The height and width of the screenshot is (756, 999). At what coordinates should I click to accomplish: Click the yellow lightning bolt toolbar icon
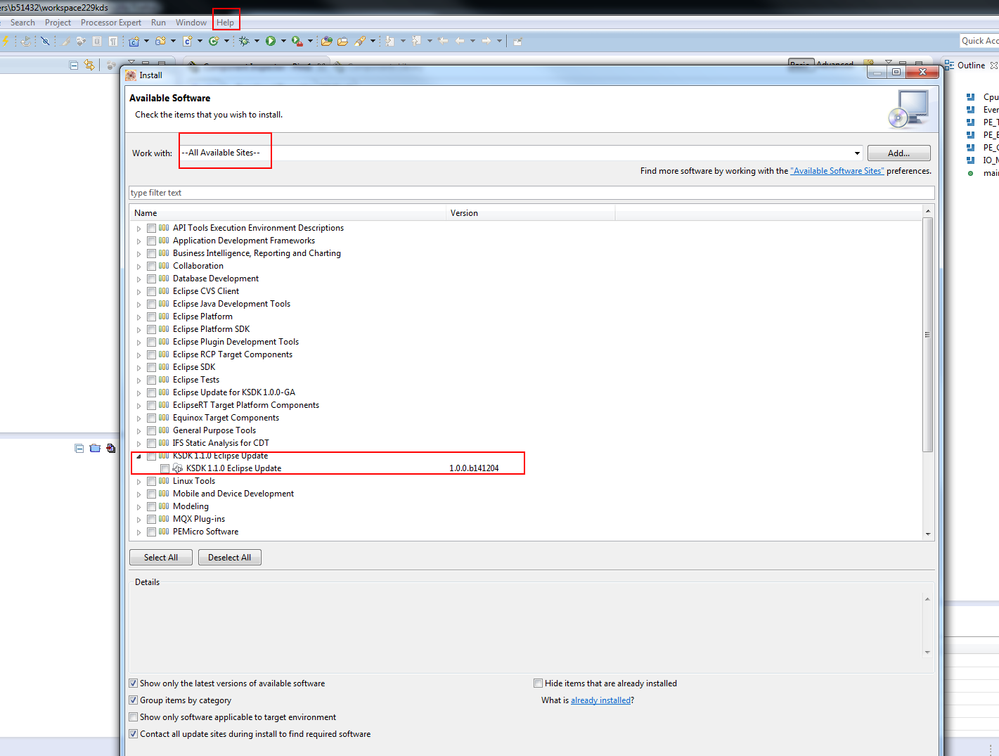pyautogui.click(x=5, y=41)
